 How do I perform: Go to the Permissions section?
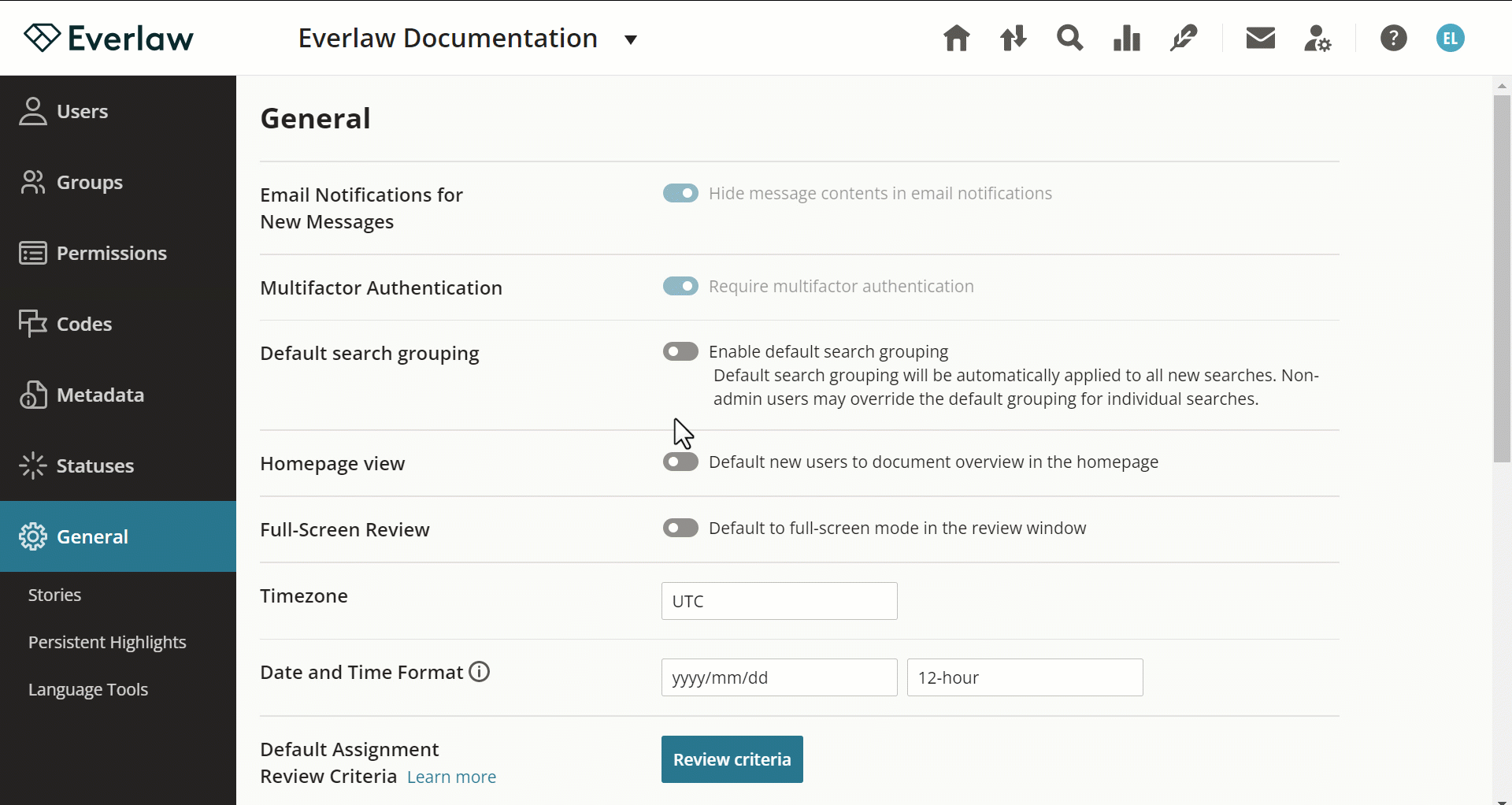point(111,253)
